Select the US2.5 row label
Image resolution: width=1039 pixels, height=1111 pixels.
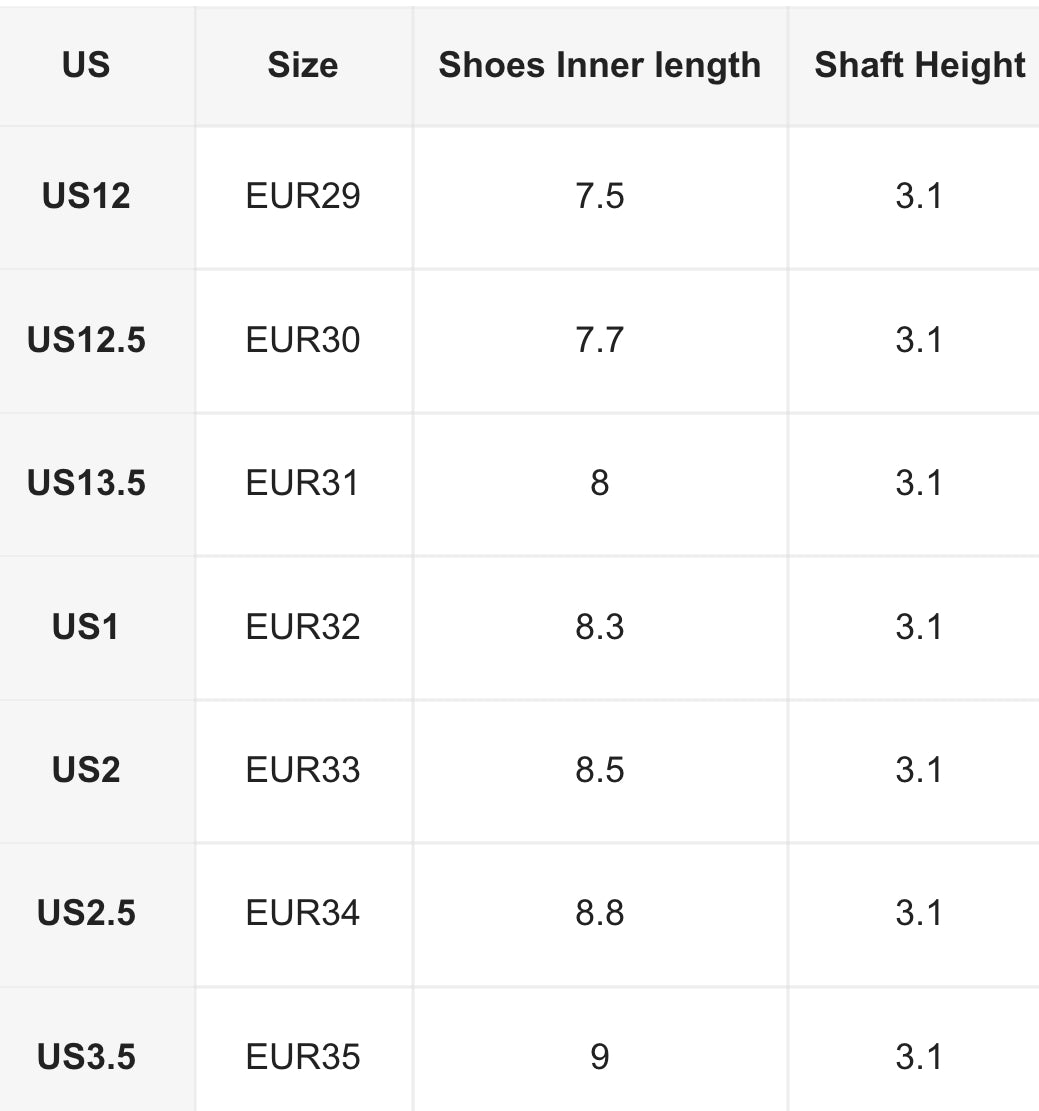86,913
